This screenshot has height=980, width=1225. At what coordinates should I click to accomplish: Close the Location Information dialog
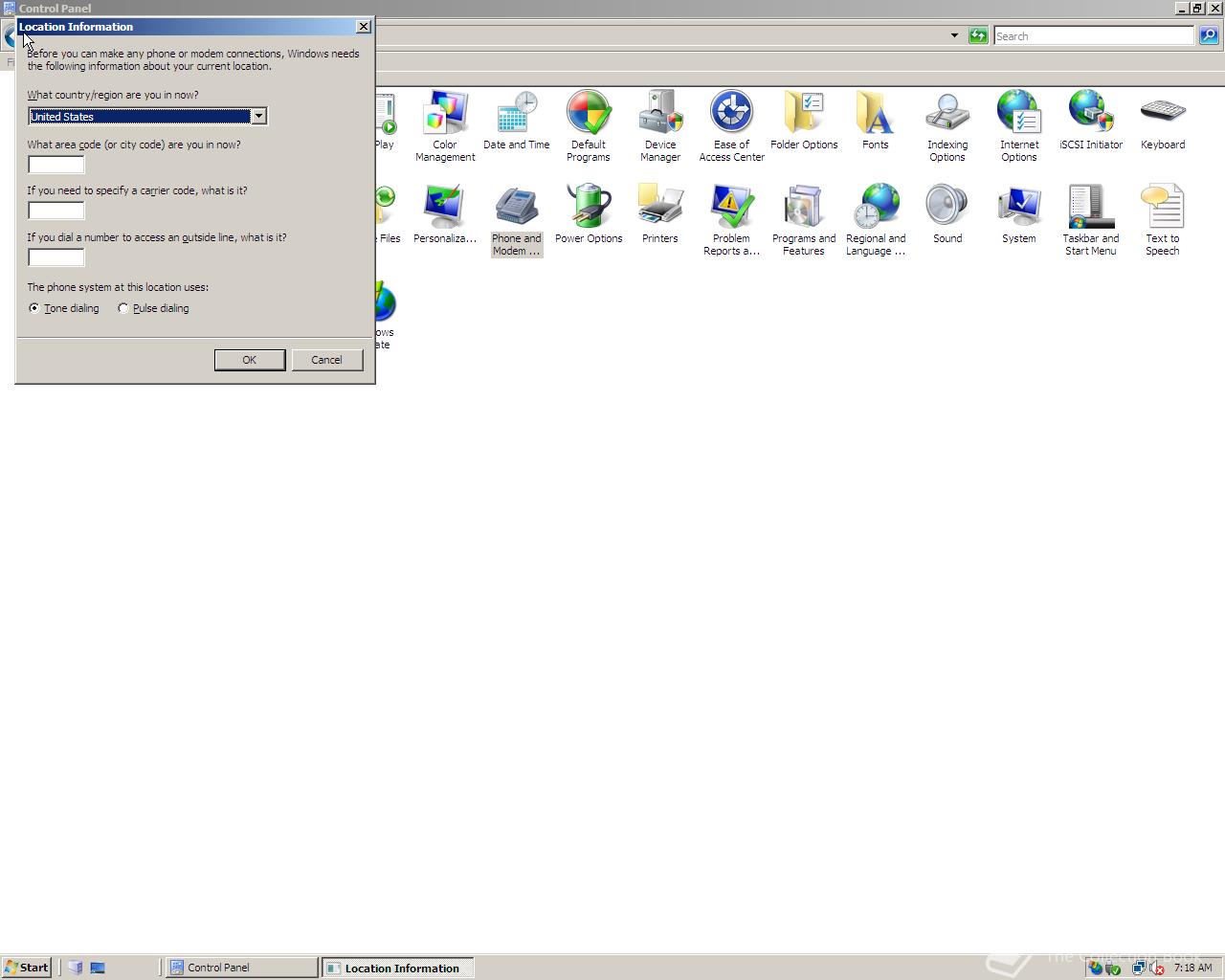(364, 27)
